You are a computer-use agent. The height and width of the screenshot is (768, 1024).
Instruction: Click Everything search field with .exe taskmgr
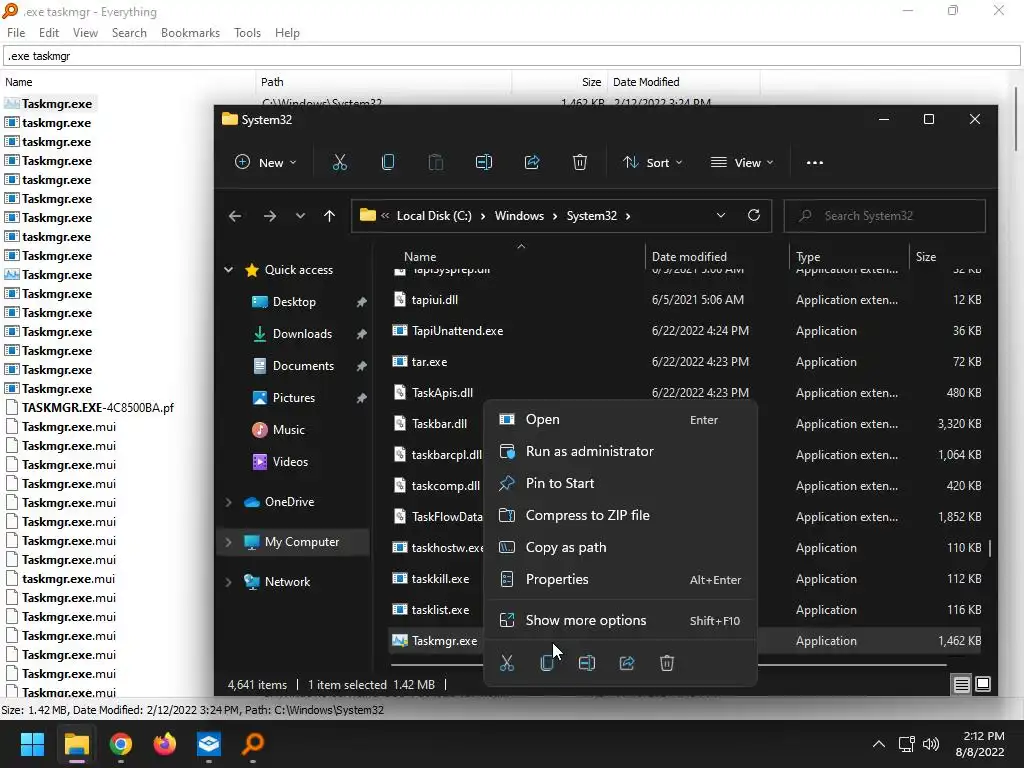tap(511, 56)
